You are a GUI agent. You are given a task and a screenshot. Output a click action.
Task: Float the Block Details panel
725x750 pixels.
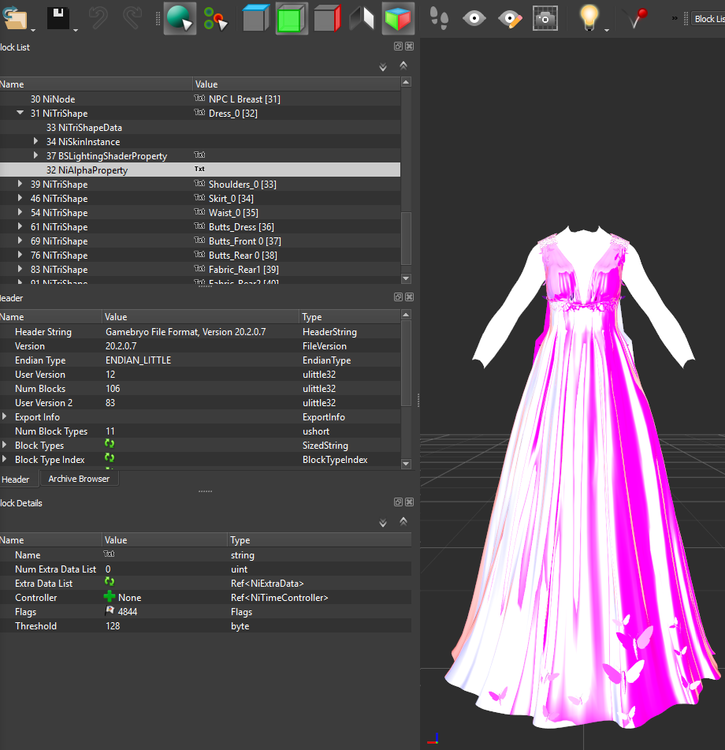click(x=398, y=502)
